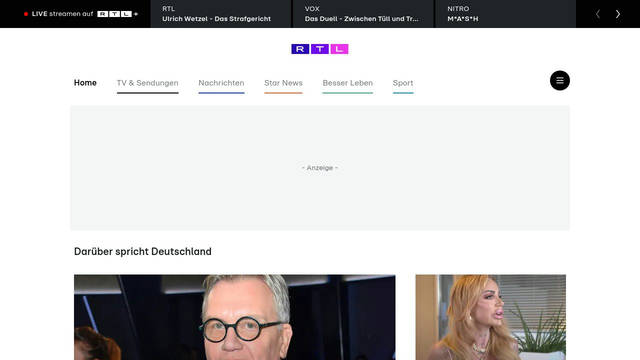
Task: Open LIVE streamen auf RTL+ link
Action: coord(81,14)
